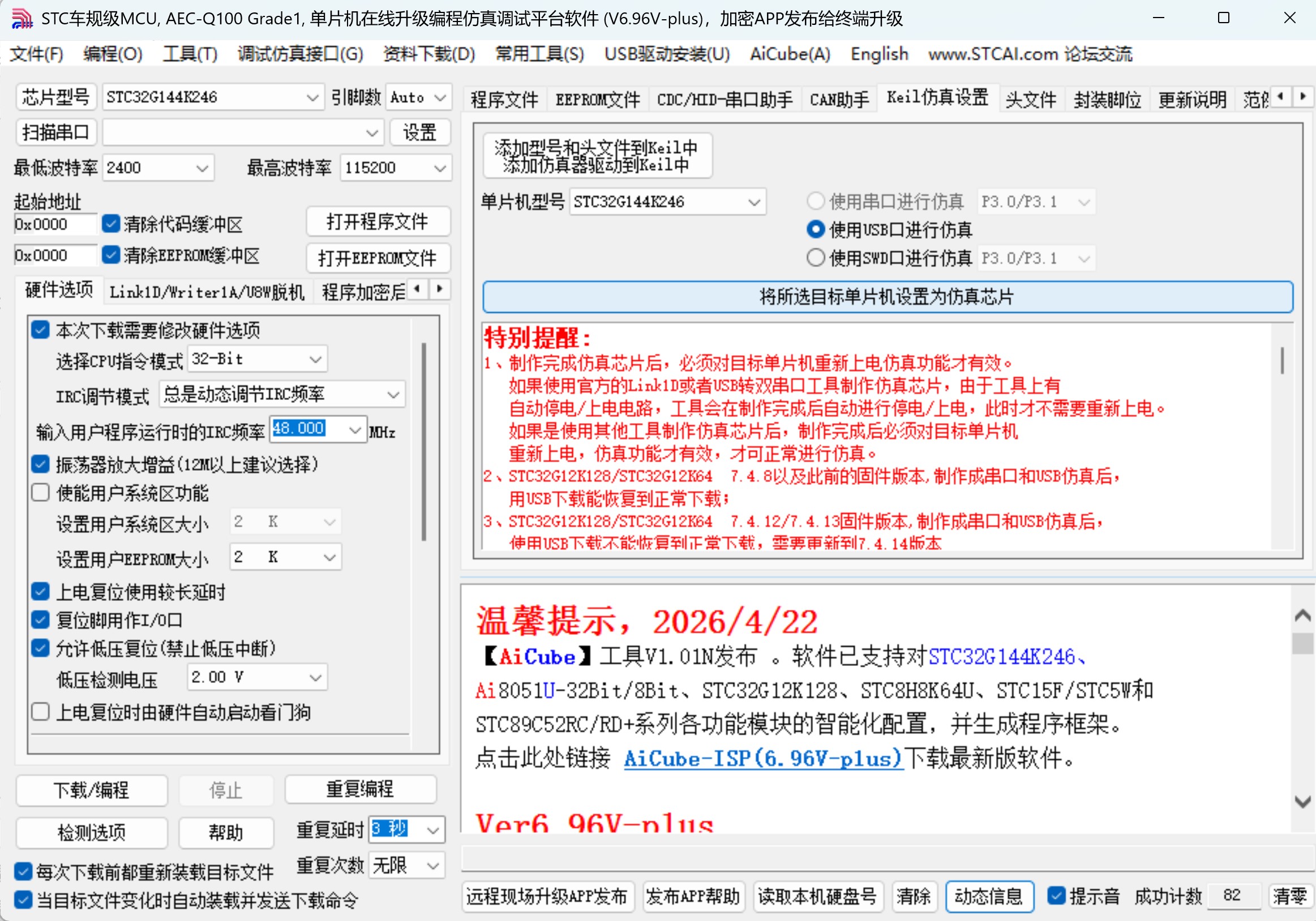The height and width of the screenshot is (921, 1316).
Task: Toggle 振荡器放大增益 checkbox
Action: point(40,463)
